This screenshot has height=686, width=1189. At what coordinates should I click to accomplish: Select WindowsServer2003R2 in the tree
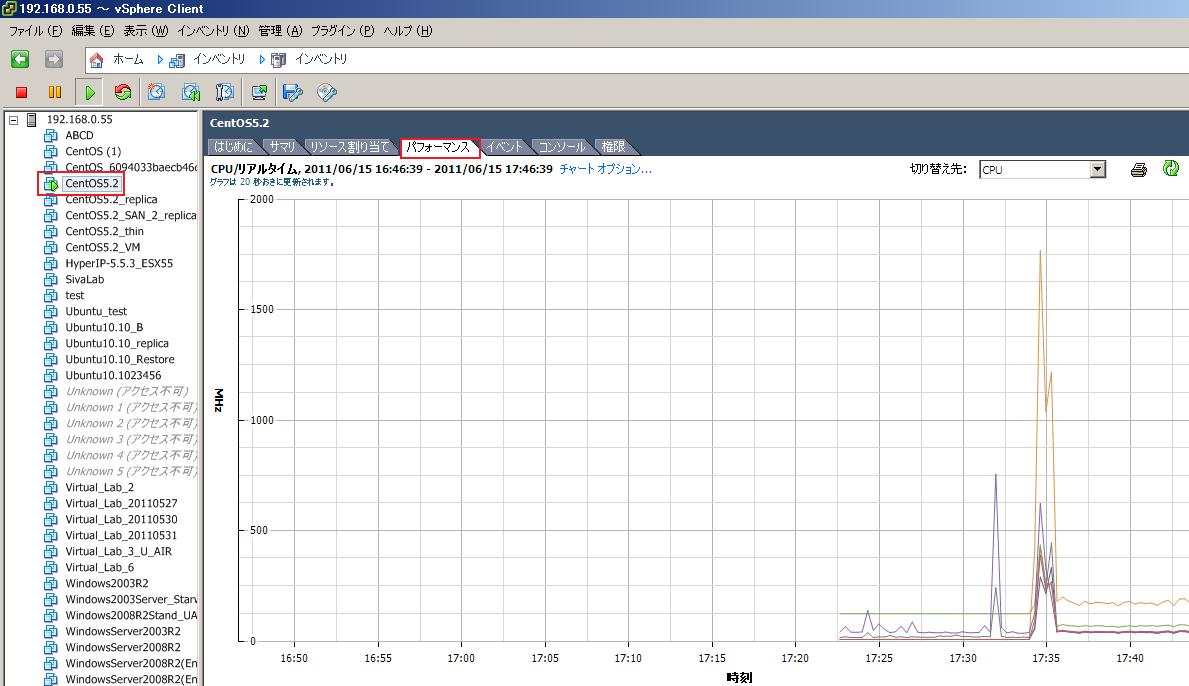123,631
